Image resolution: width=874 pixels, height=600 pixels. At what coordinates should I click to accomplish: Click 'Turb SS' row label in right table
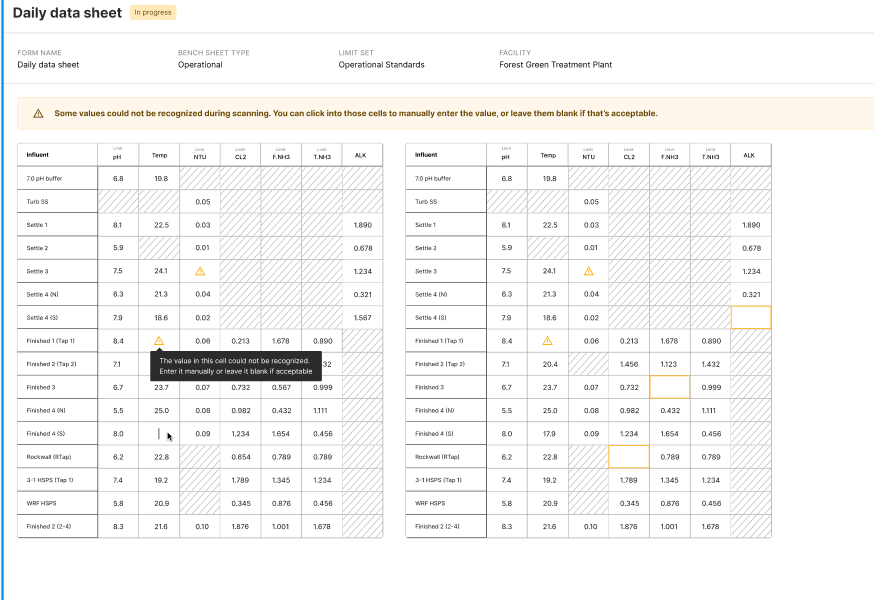[x=426, y=202]
